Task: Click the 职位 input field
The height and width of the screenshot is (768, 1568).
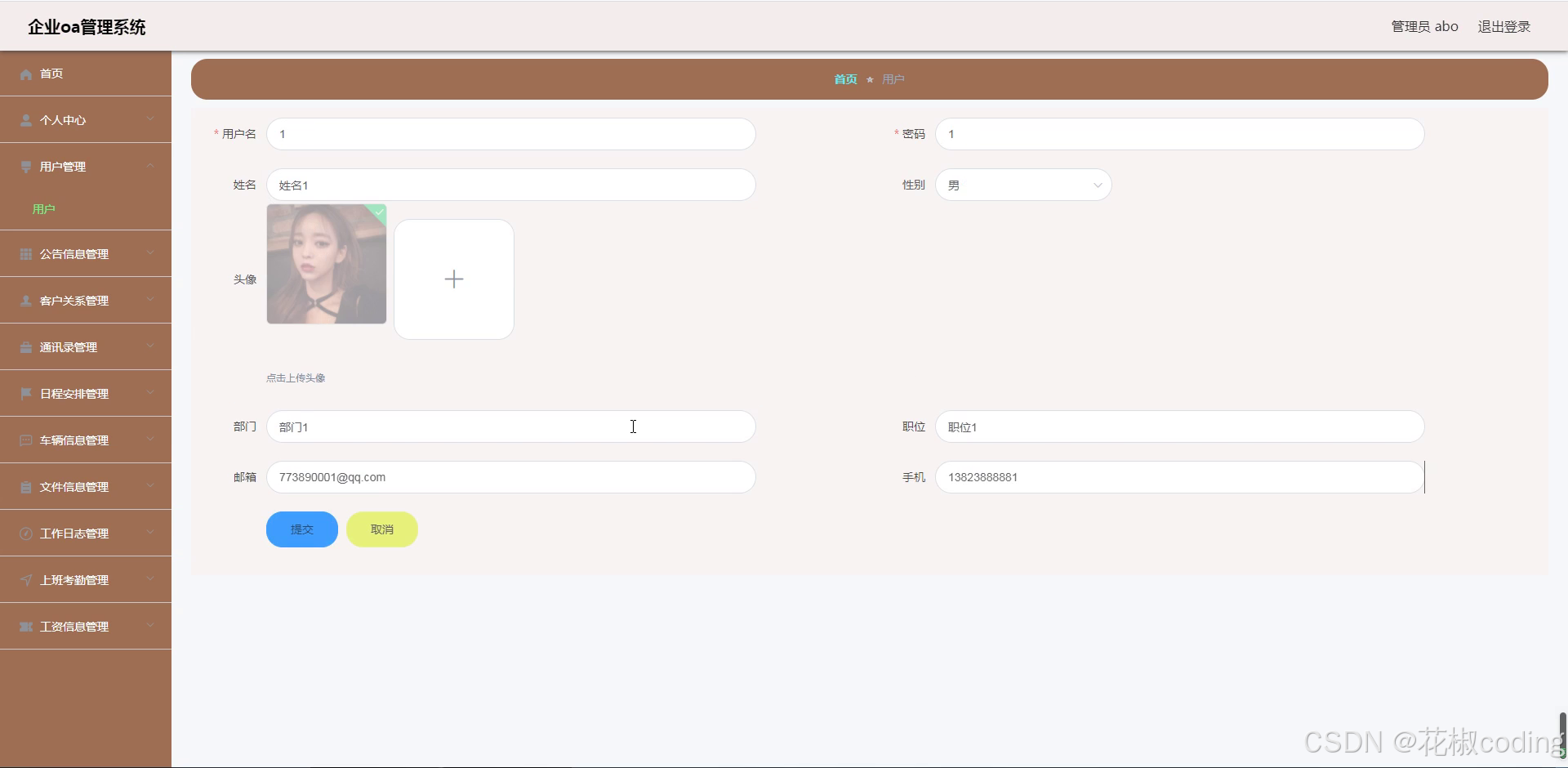Action: [1180, 426]
